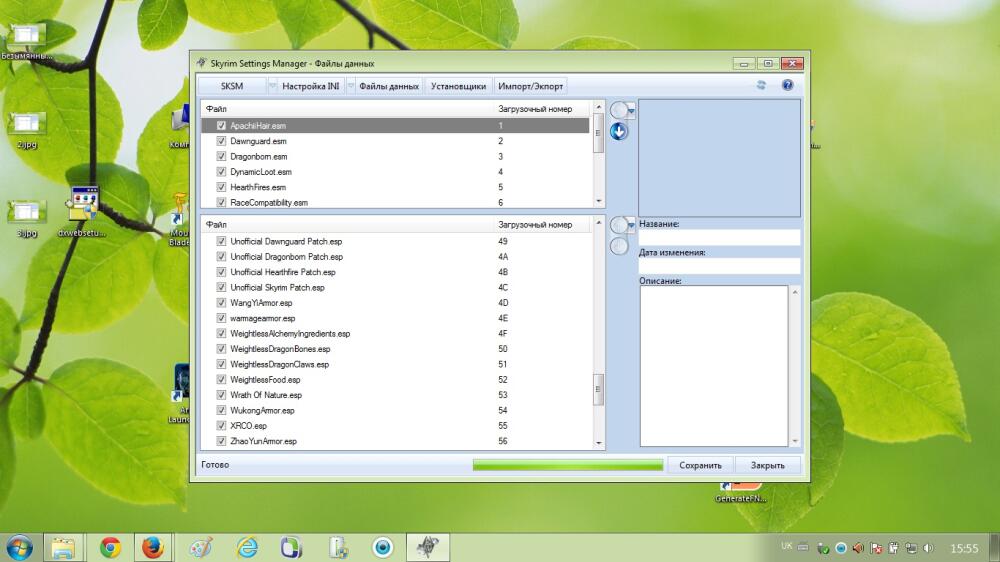Uncheck XRCO.esp checkbox

221,425
